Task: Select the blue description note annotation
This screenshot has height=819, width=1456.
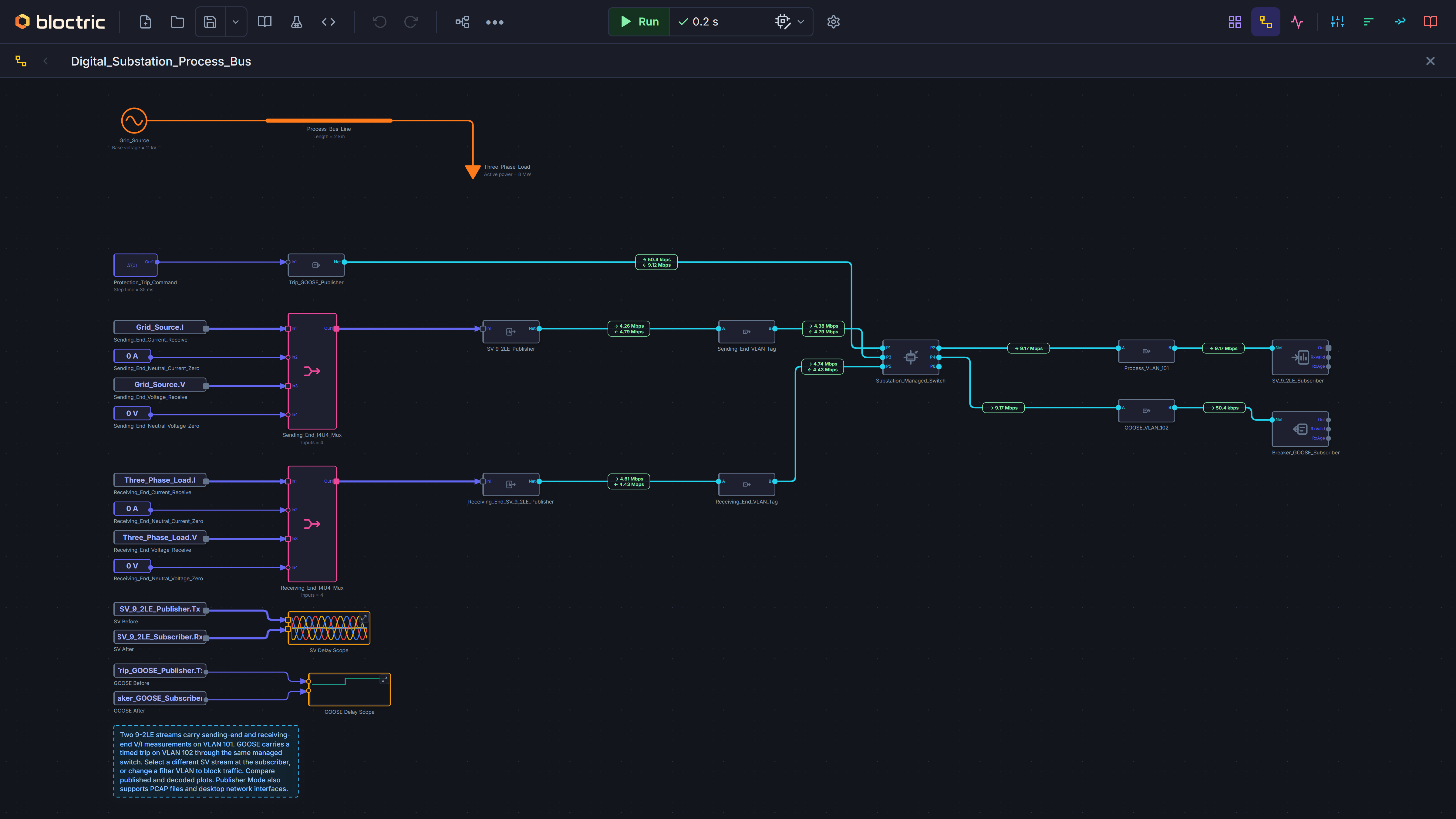Action: [x=206, y=761]
